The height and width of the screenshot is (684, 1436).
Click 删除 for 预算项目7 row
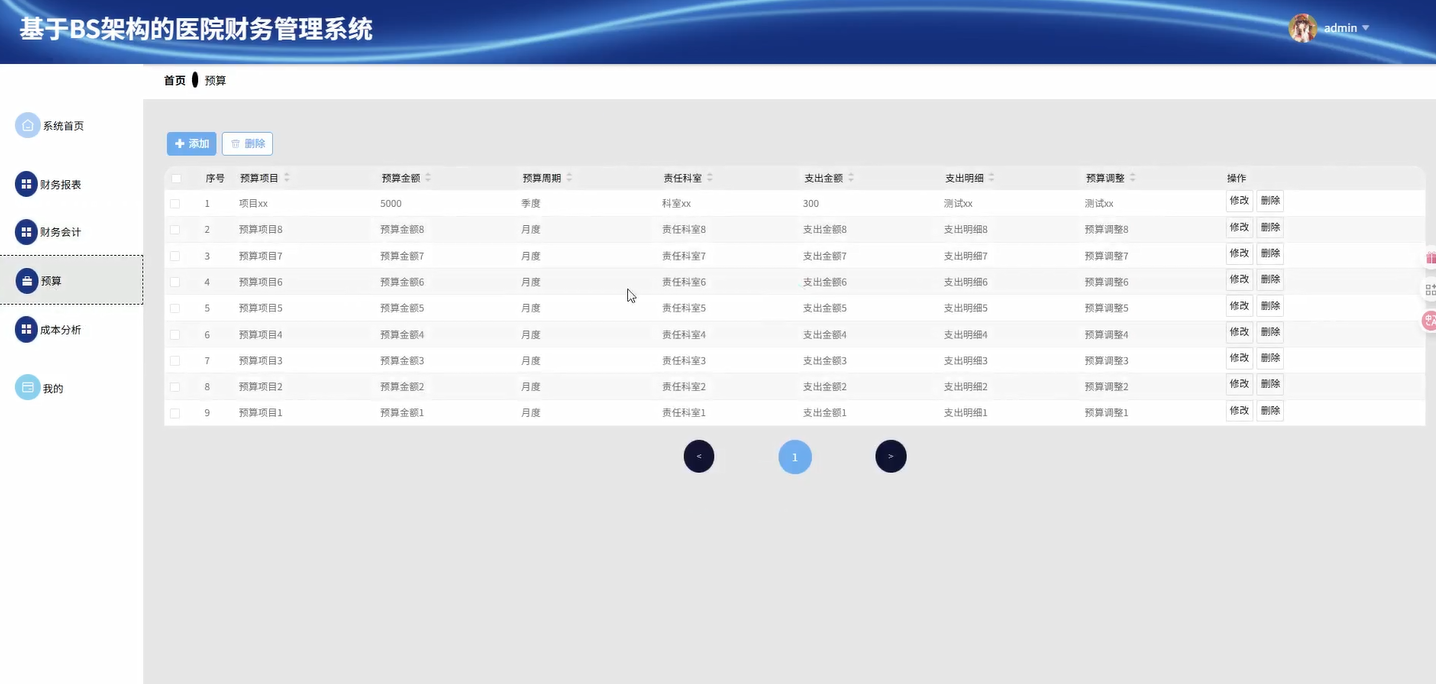coord(1270,254)
